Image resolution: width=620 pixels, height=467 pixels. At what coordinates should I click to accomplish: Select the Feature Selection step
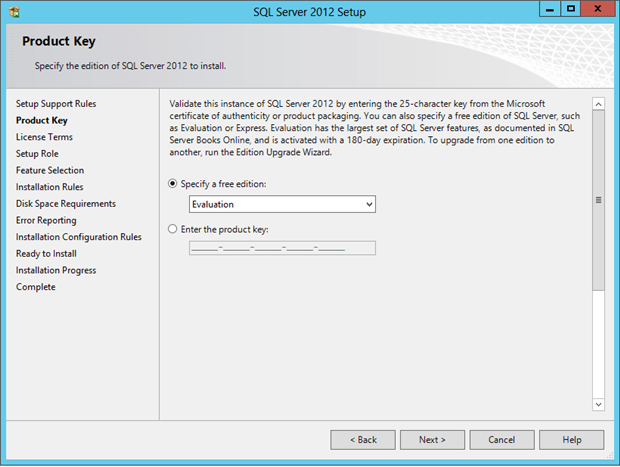coord(50,170)
